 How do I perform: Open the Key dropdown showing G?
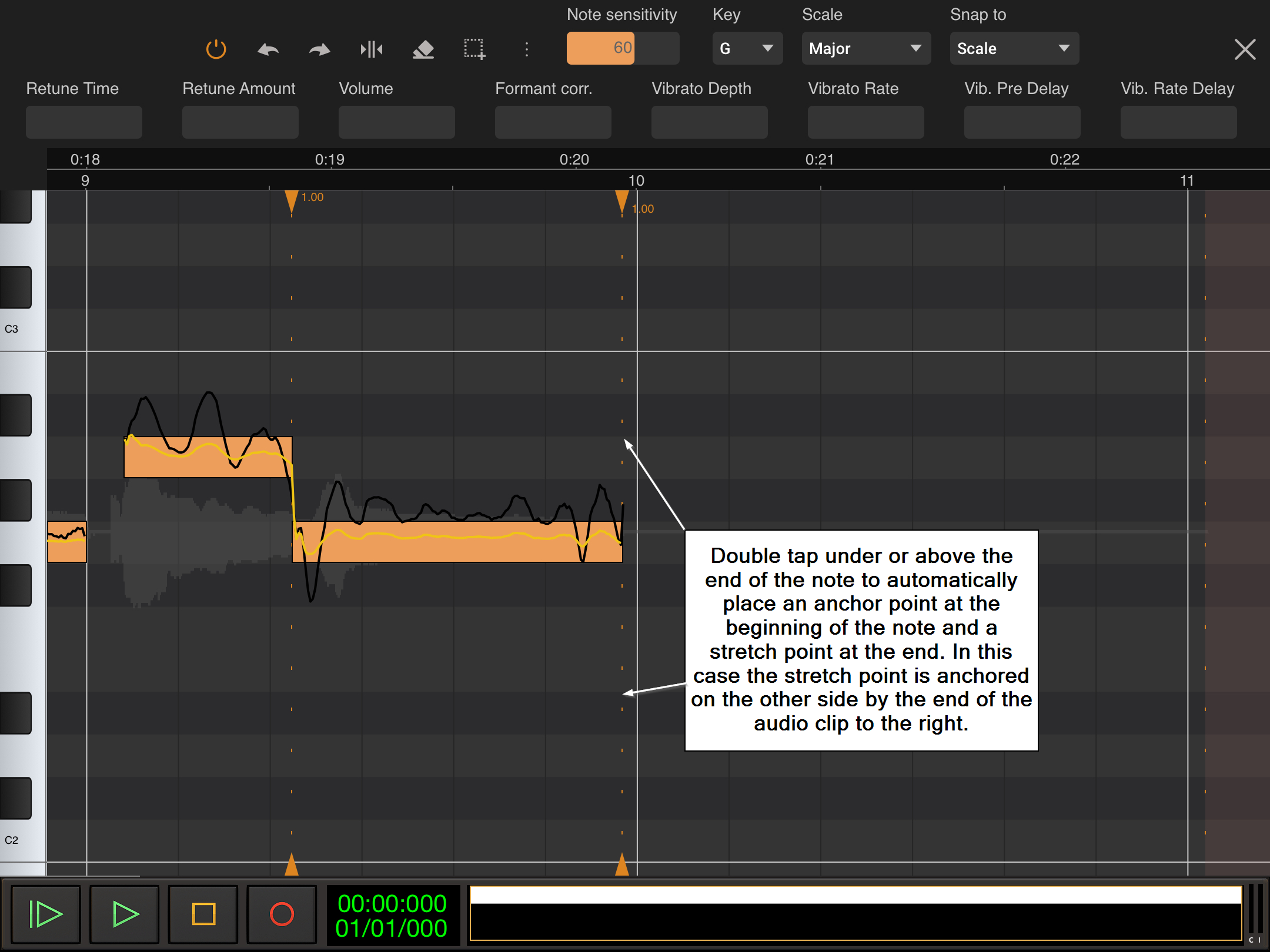[747, 48]
